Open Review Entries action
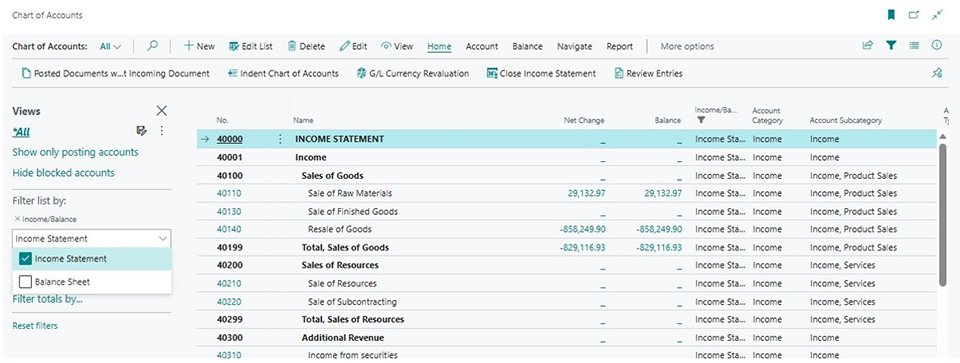Viewport: 960px width, 363px height. 648,73
